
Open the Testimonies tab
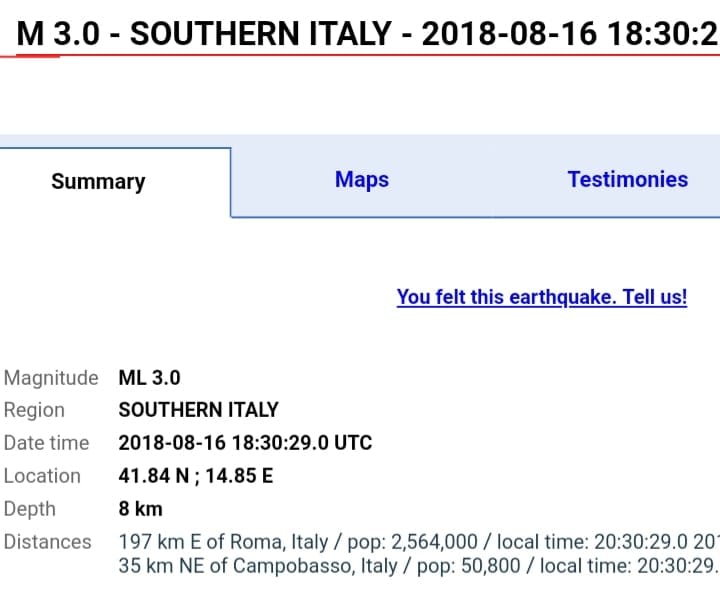click(x=627, y=180)
